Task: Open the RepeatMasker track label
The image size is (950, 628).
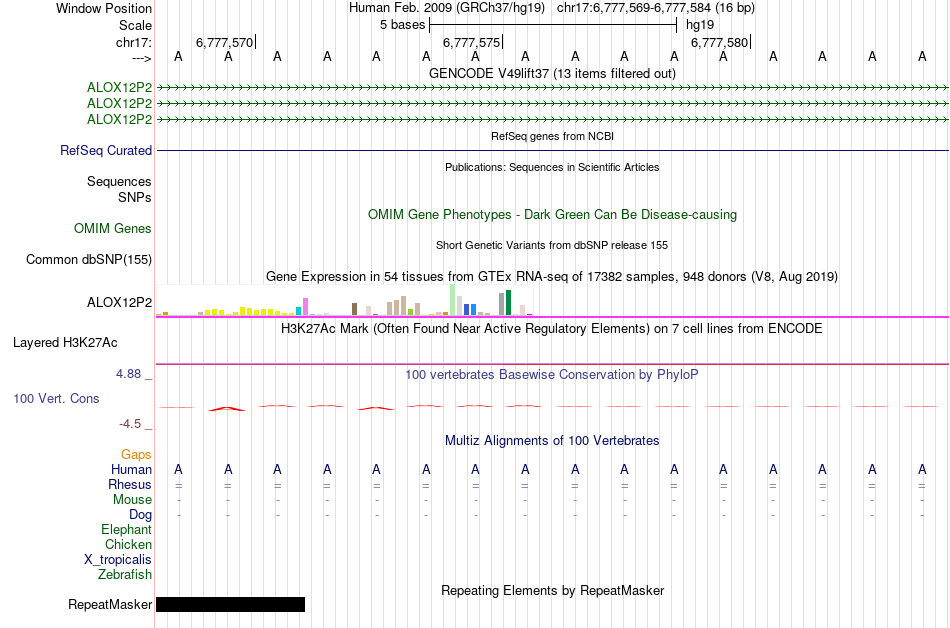Action: pyautogui.click(x=110, y=604)
